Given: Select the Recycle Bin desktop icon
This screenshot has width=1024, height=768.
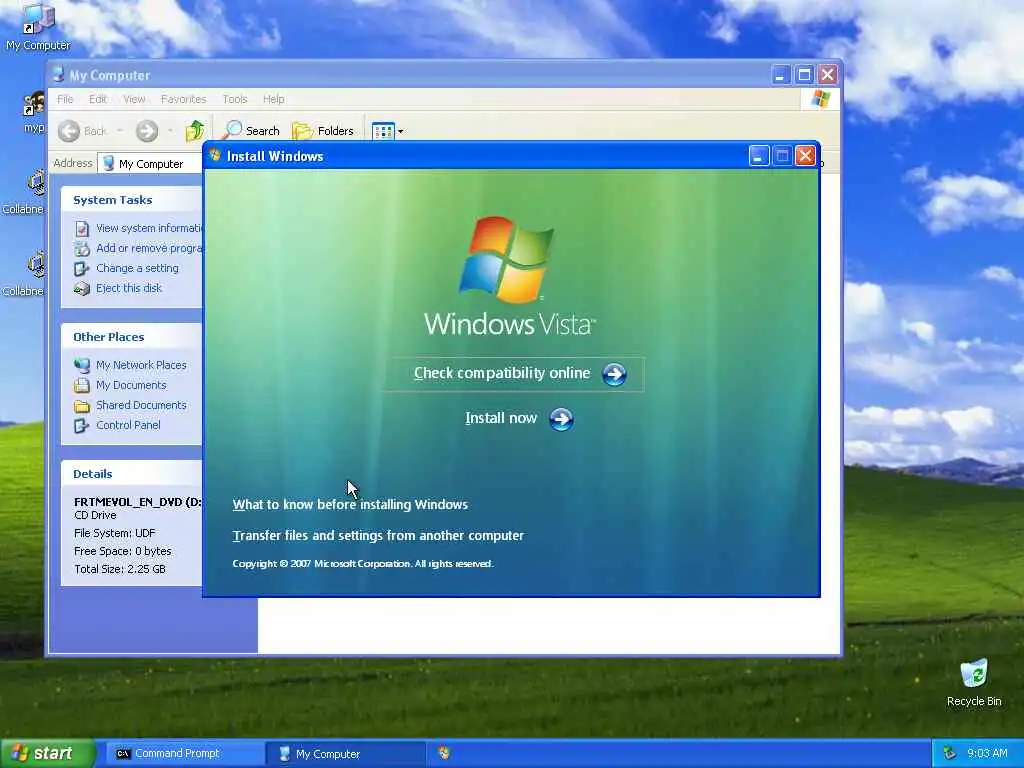Looking at the screenshot, I should tap(974, 683).
